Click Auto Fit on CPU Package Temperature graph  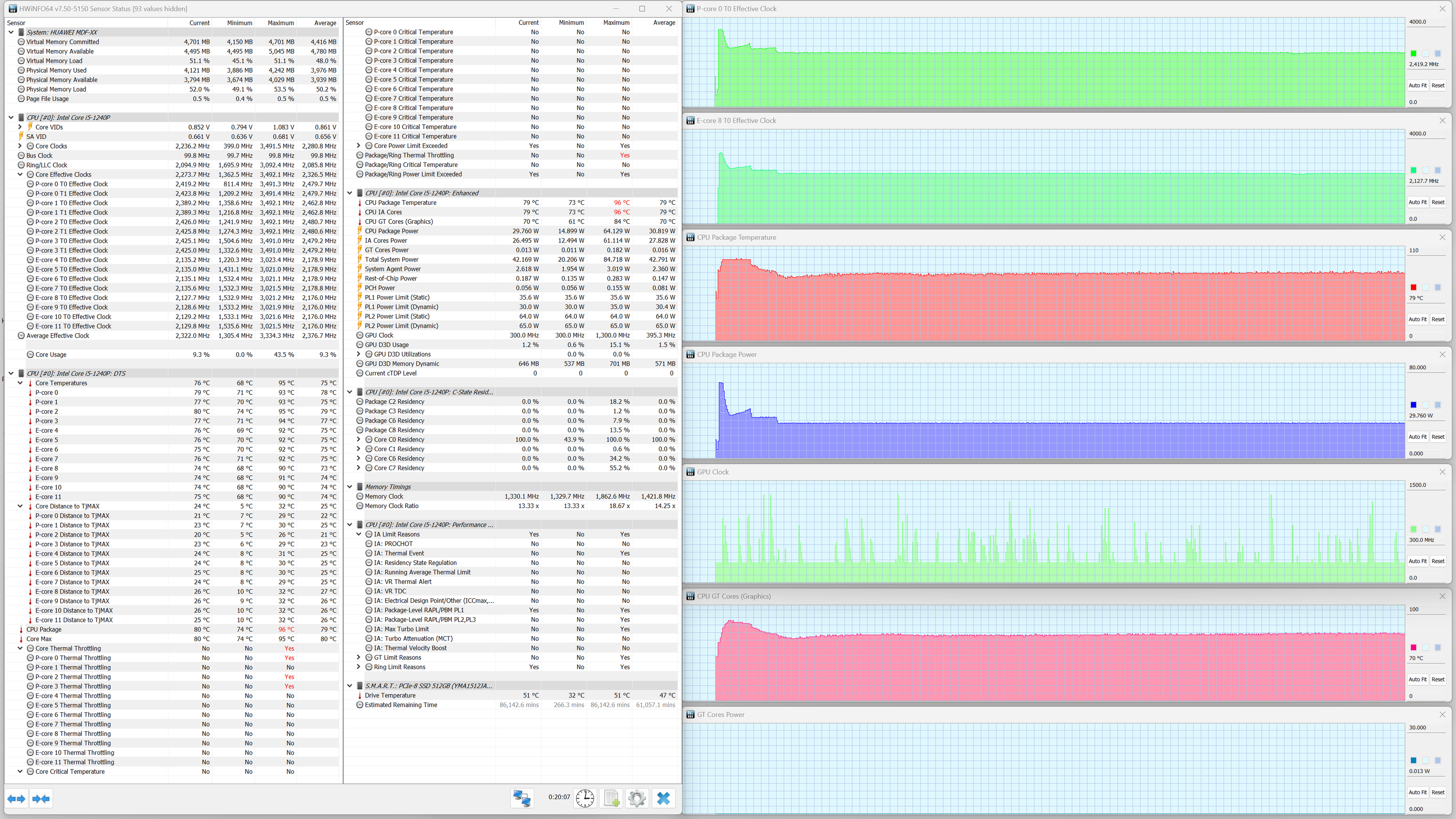coord(1417,319)
